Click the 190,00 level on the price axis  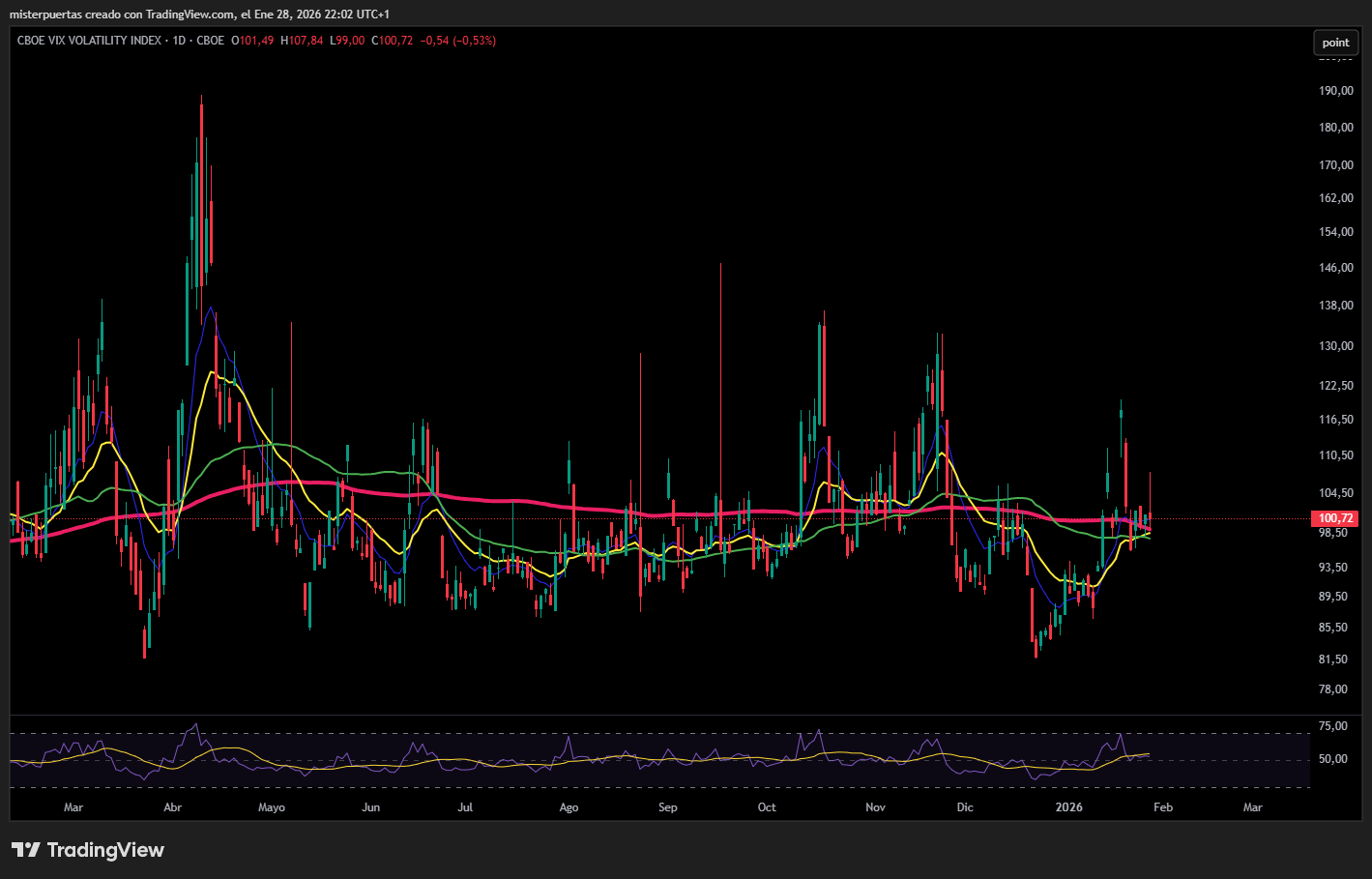click(1336, 91)
